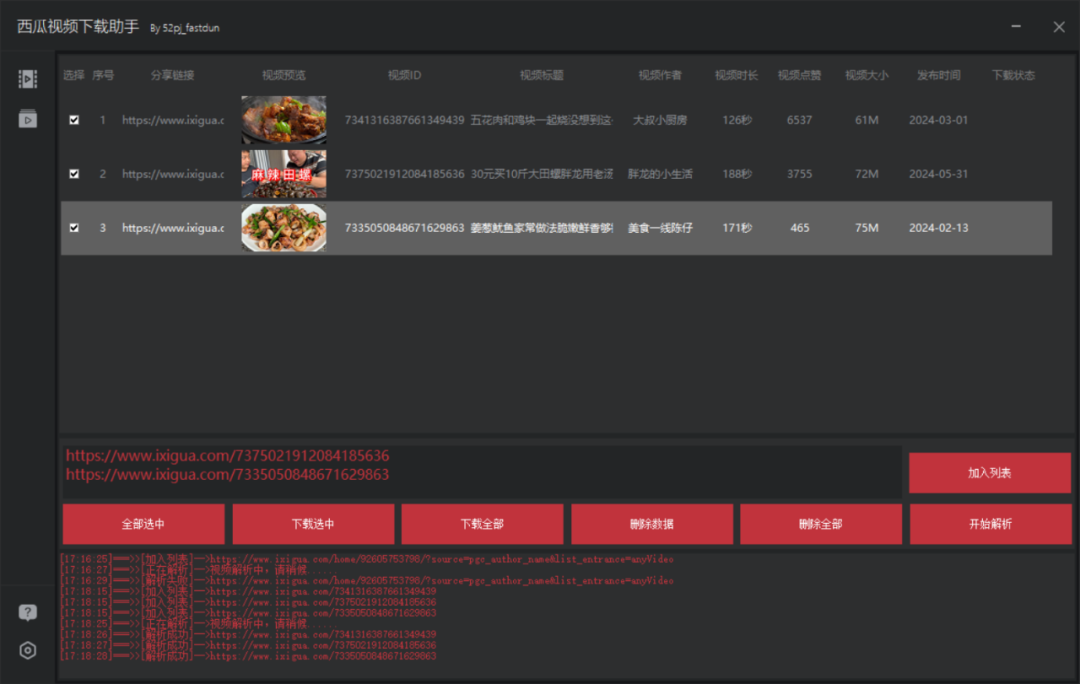Sort by the 视频时长 column header
This screenshot has height=684, width=1080.
[736, 75]
